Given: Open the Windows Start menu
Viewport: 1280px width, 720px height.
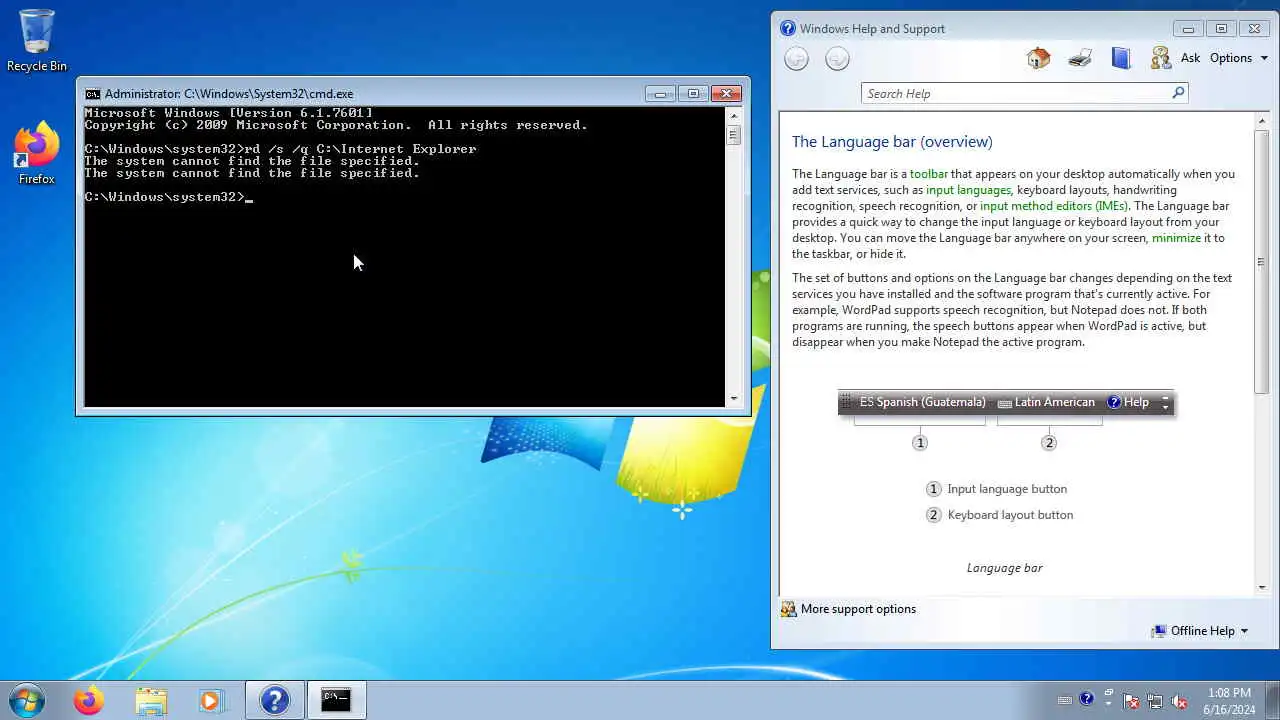Looking at the screenshot, I should click(26, 700).
